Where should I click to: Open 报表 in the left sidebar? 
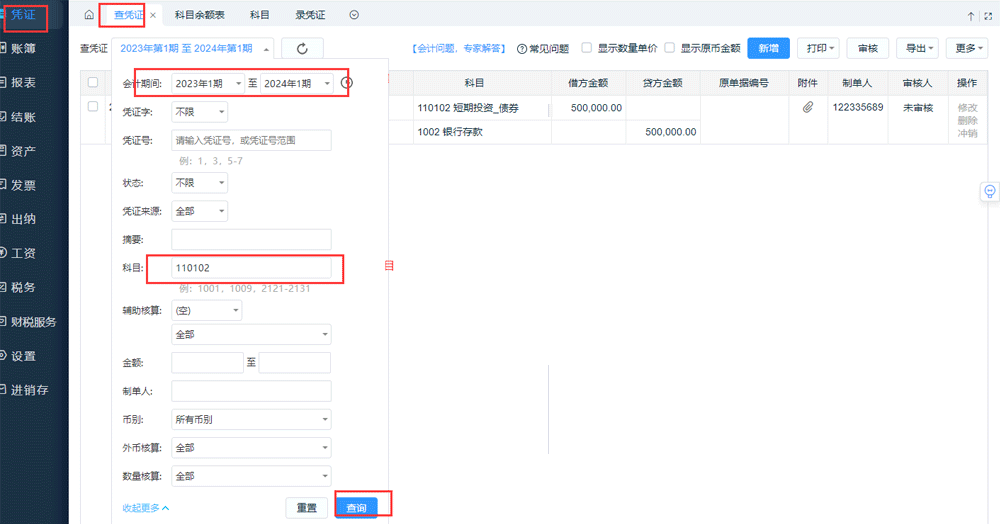[24, 83]
